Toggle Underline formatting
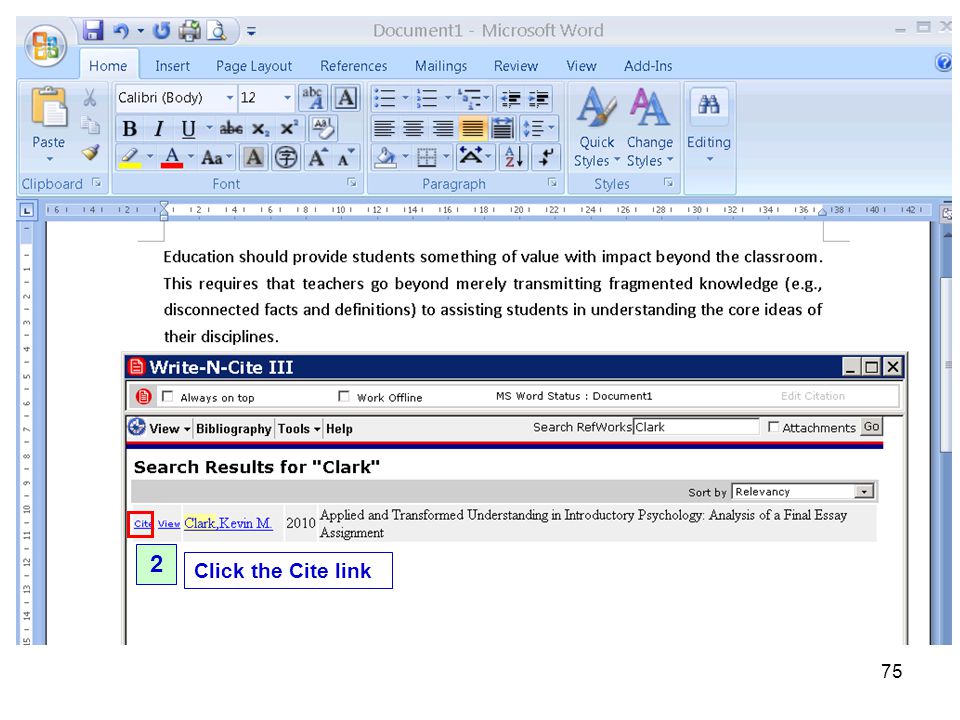The width and height of the screenshot is (960, 720). point(188,129)
